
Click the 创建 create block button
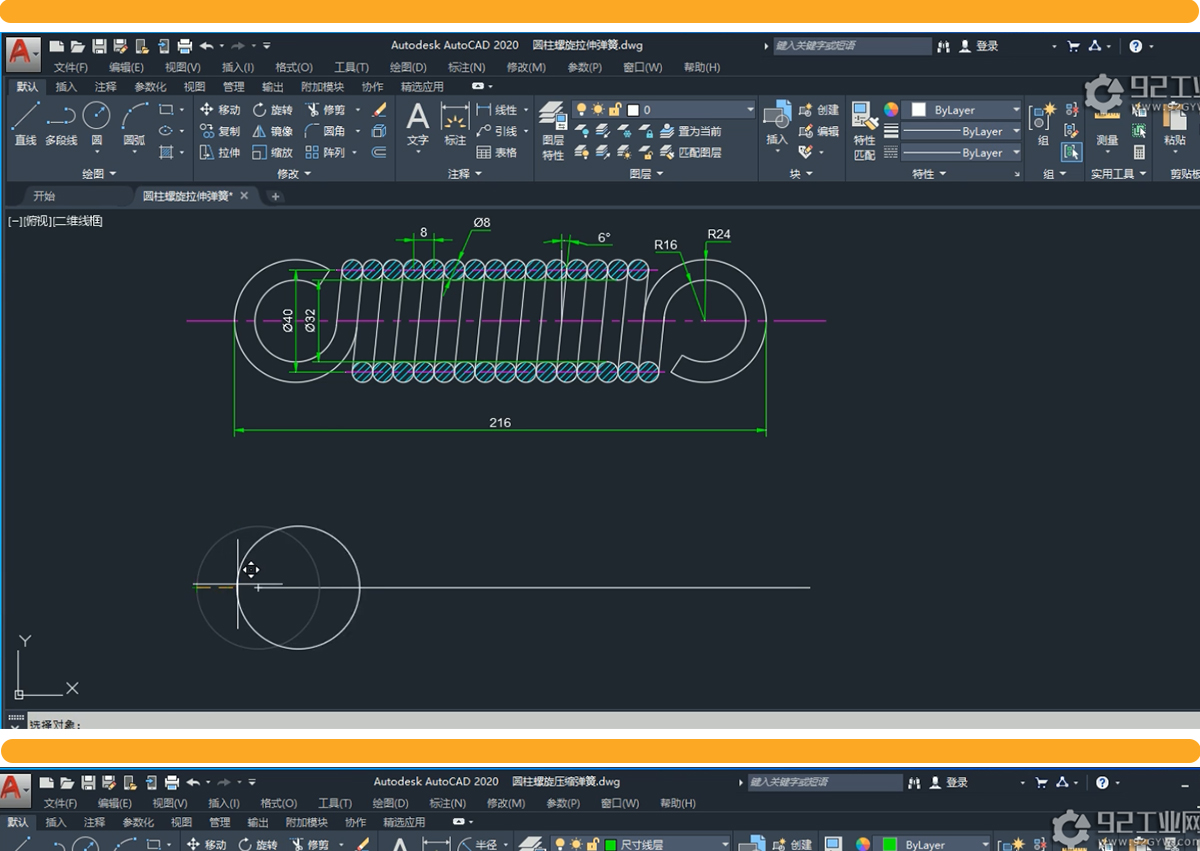[819, 110]
